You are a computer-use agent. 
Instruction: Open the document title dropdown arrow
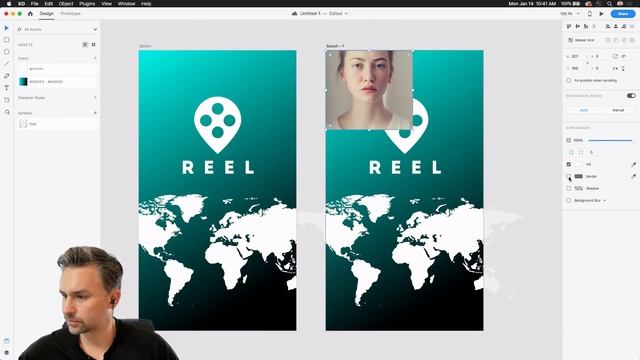(347, 13)
